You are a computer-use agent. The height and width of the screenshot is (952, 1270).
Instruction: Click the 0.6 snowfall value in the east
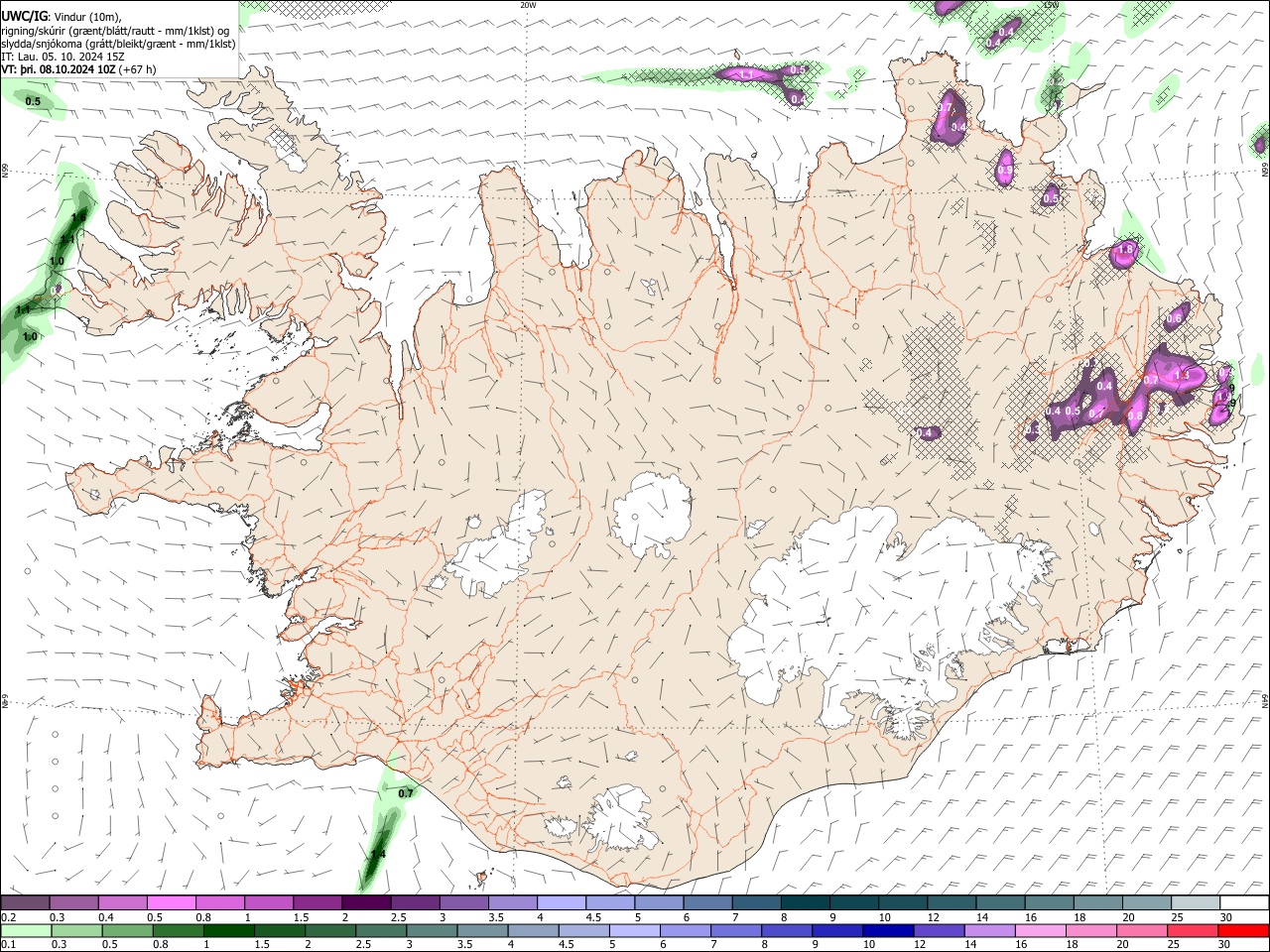click(1175, 318)
